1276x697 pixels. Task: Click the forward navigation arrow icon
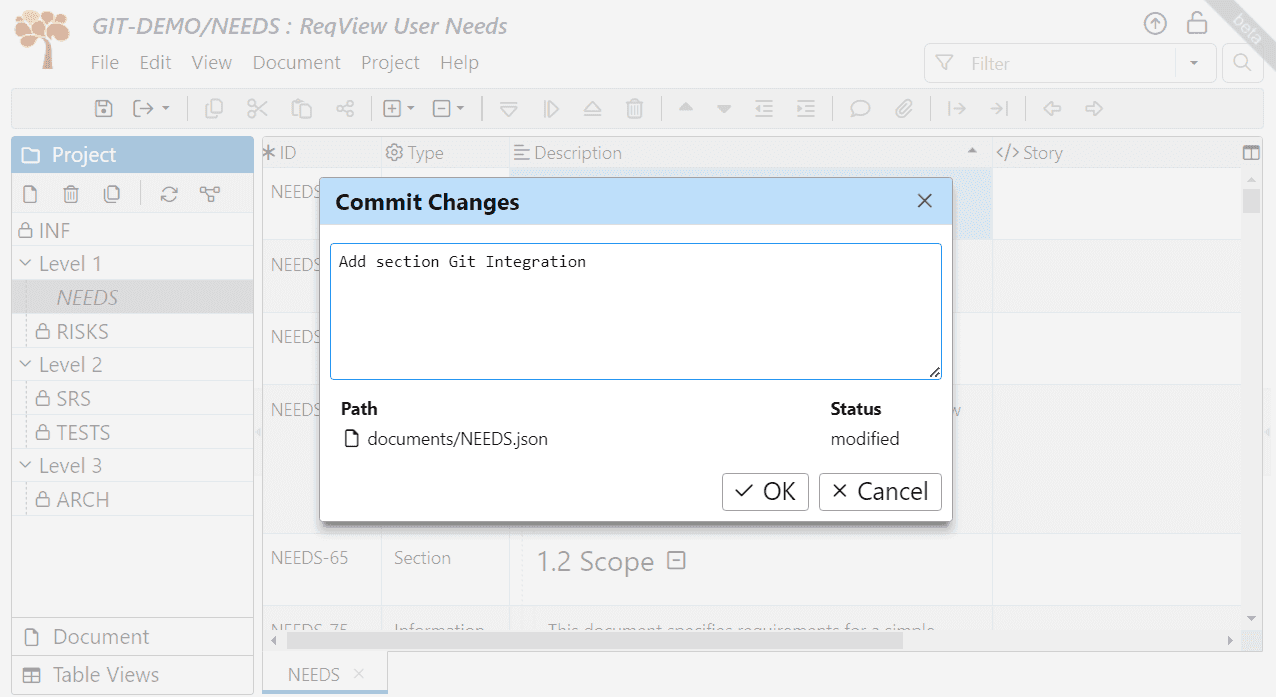pyautogui.click(x=1093, y=108)
